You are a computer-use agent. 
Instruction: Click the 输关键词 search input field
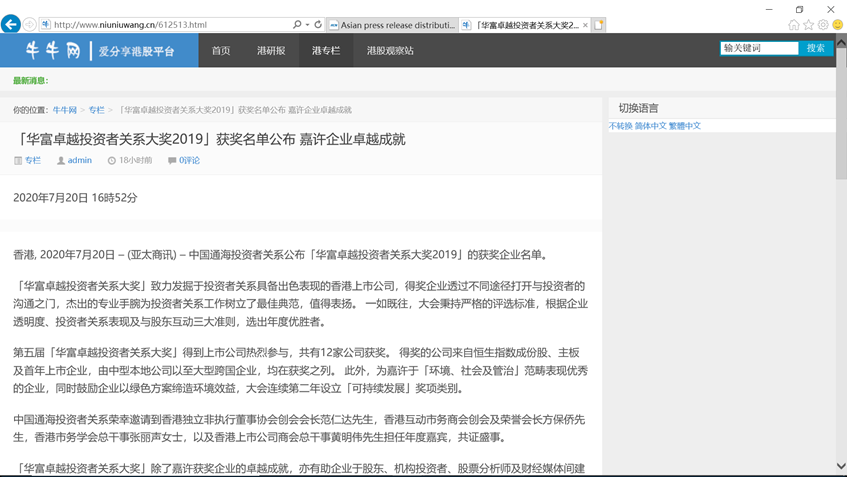pyautogui.click(x=759, y=48)
